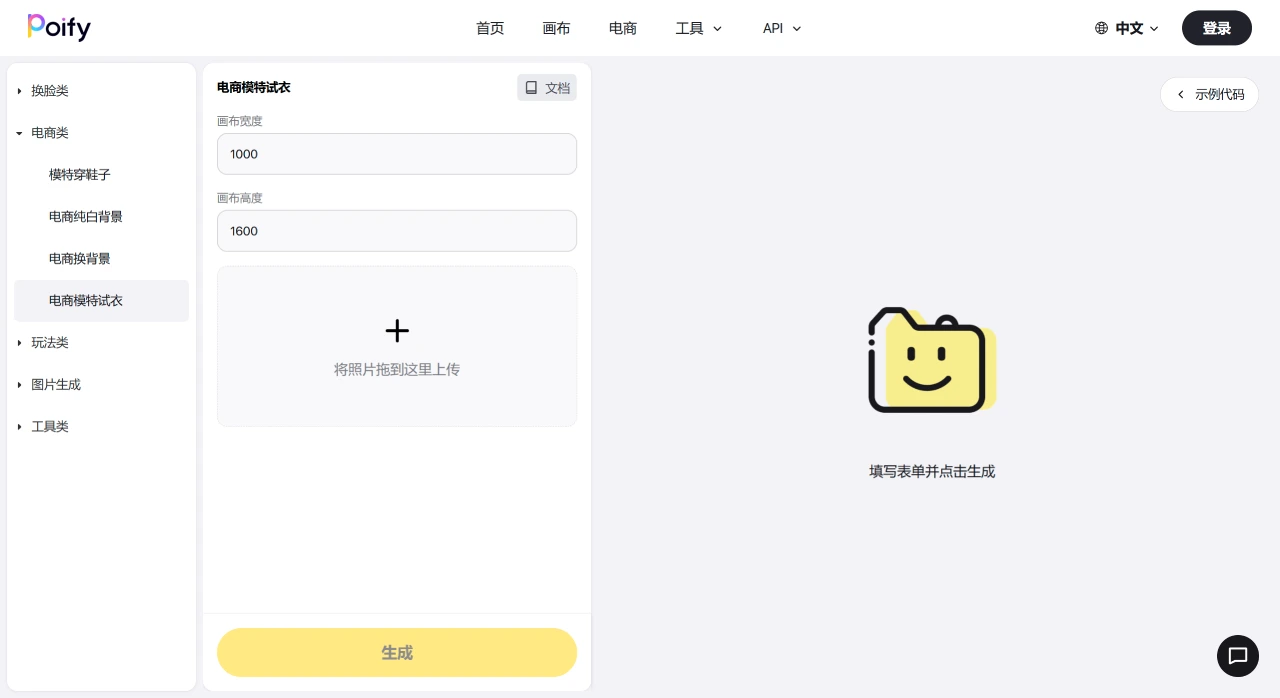Go to 首页 in the top navigation
Viewport: 1280px width, 698px height.
click(x=490, y=28)
